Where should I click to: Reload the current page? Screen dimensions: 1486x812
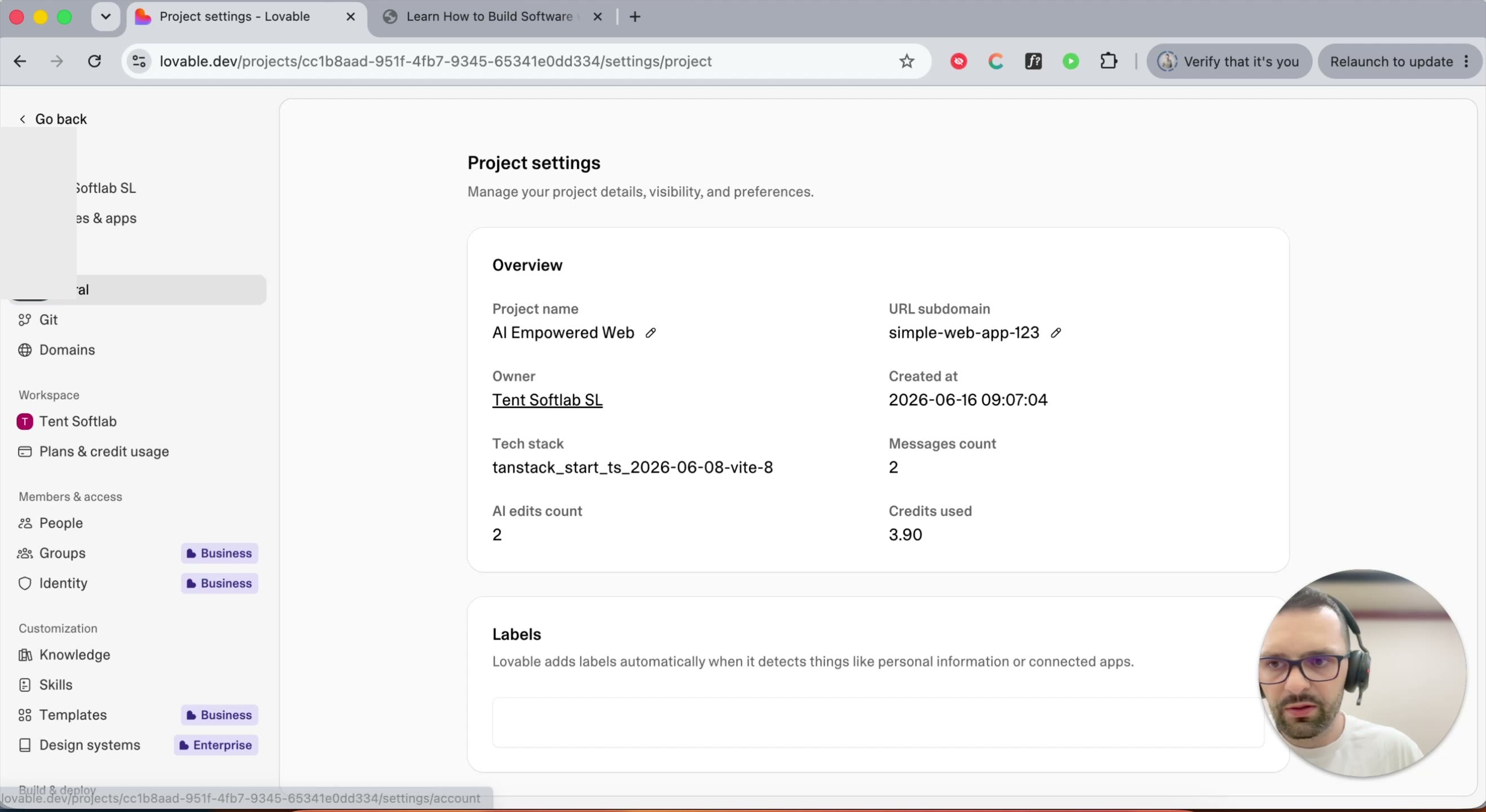click(x=95, y=61)
